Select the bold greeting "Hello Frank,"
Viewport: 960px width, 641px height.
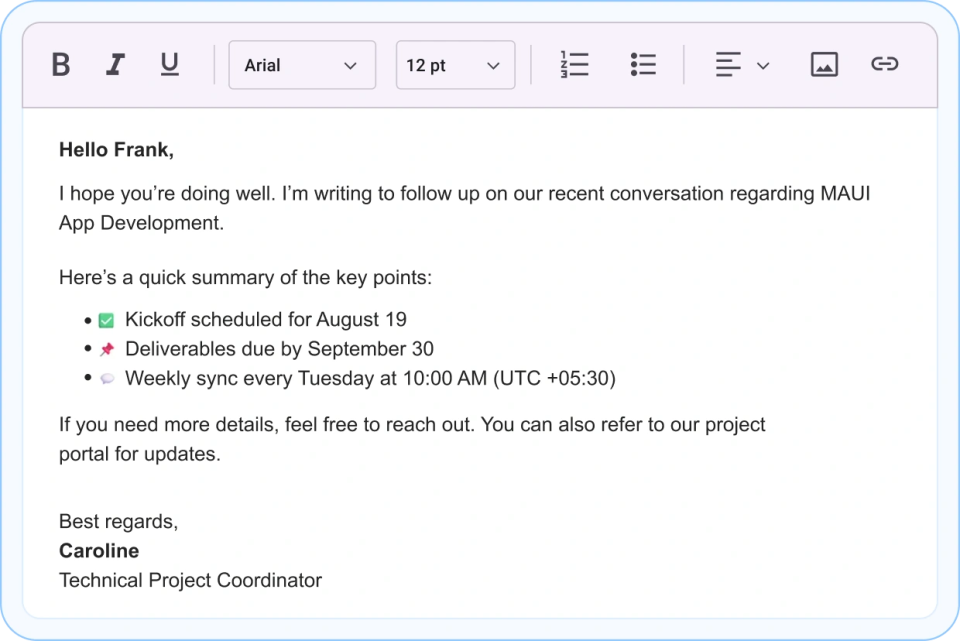click(116, 149)
